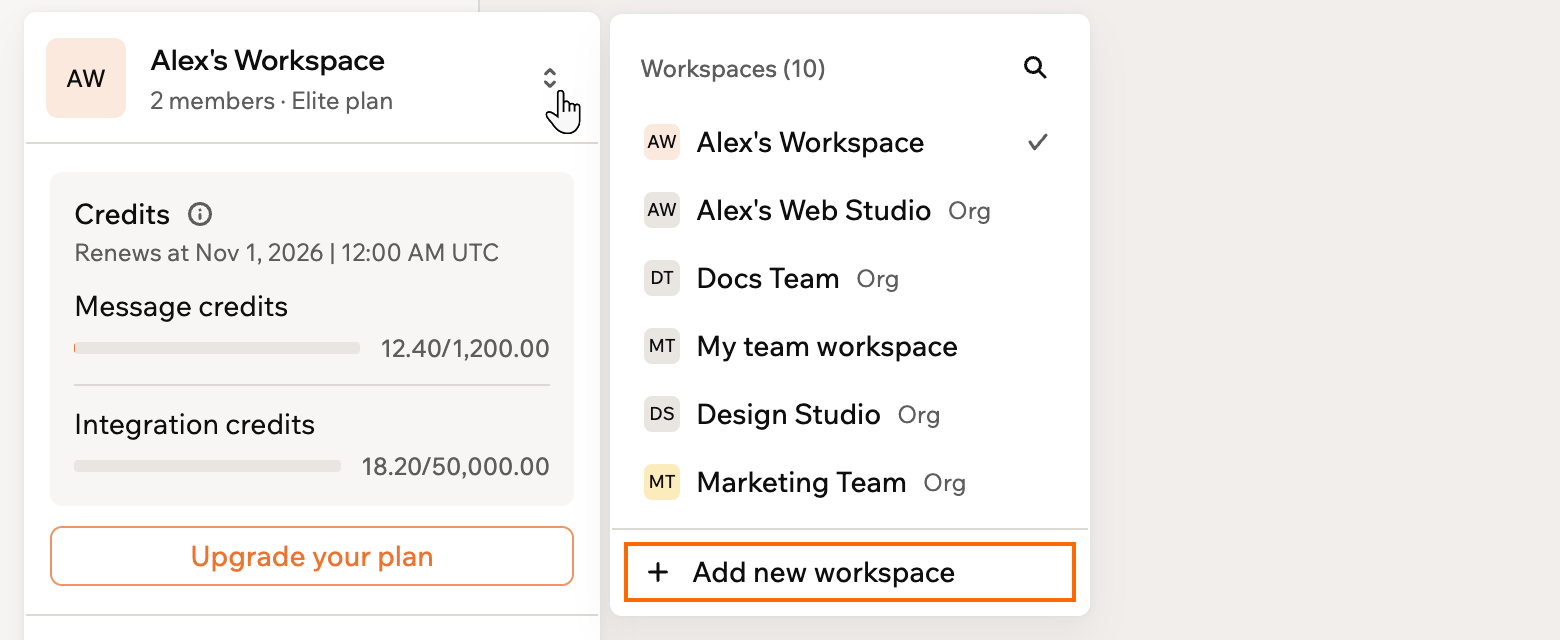Switch to the Design Studio workspace
The height and width of the screenshot is (640, 1560).
(x=850, y=414)
